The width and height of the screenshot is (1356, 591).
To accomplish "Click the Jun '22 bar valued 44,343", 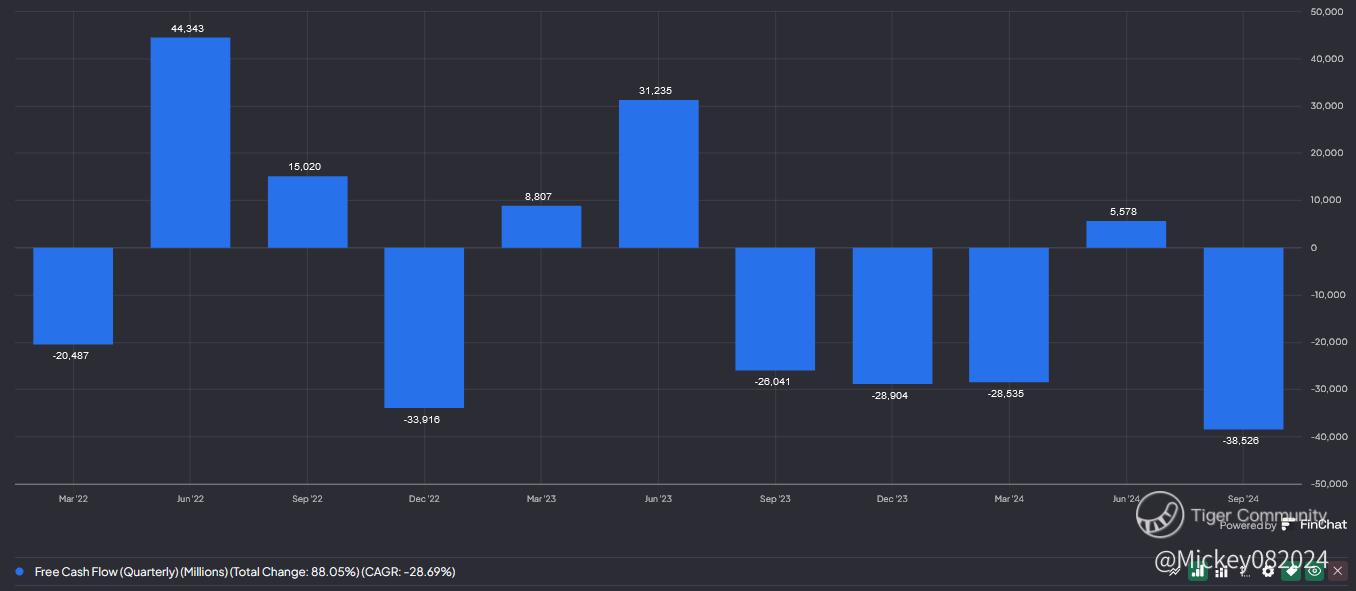I will pyautogui.click(x=190, y=142).
